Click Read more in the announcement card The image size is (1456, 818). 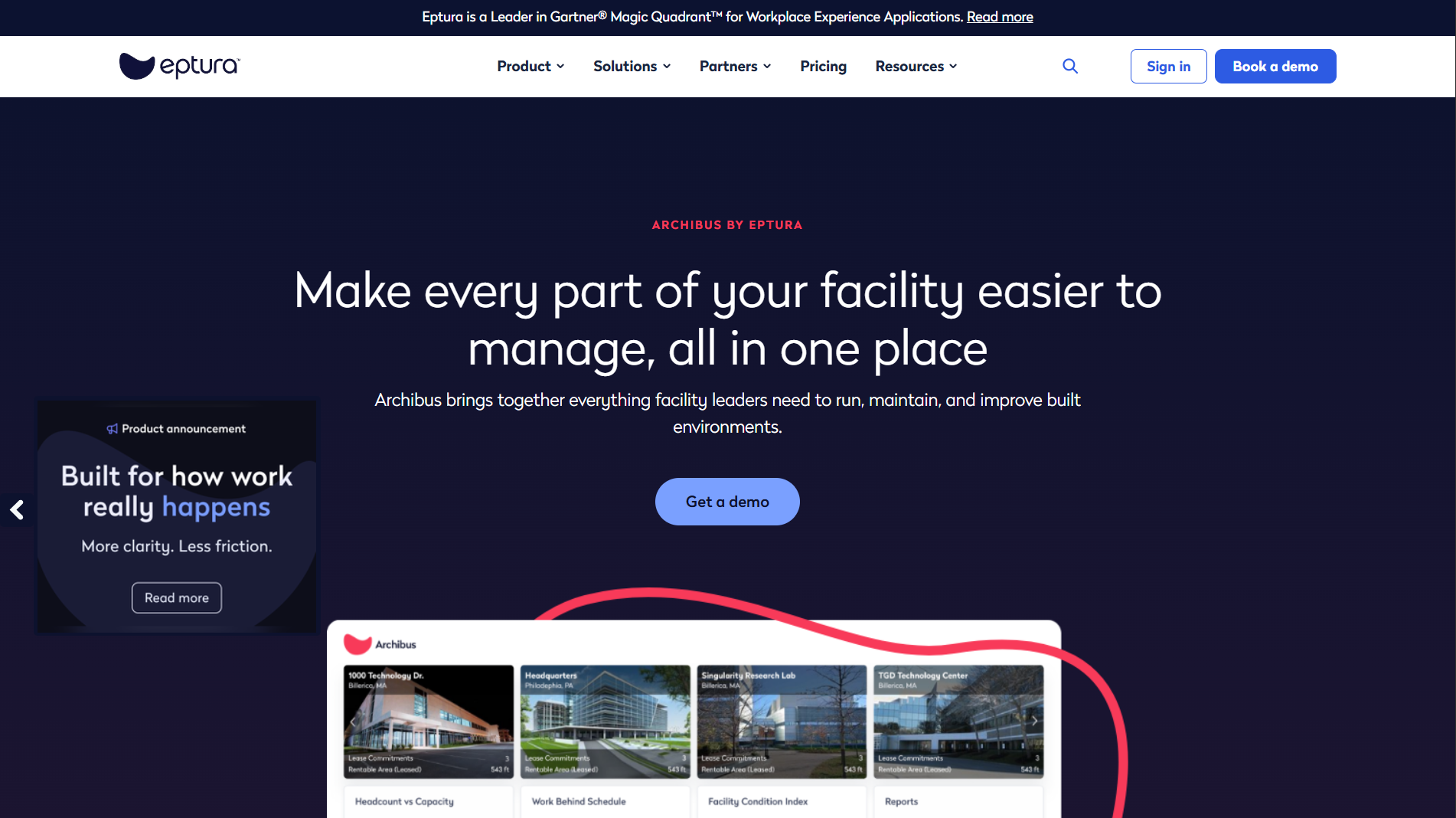tap(177, 597)
